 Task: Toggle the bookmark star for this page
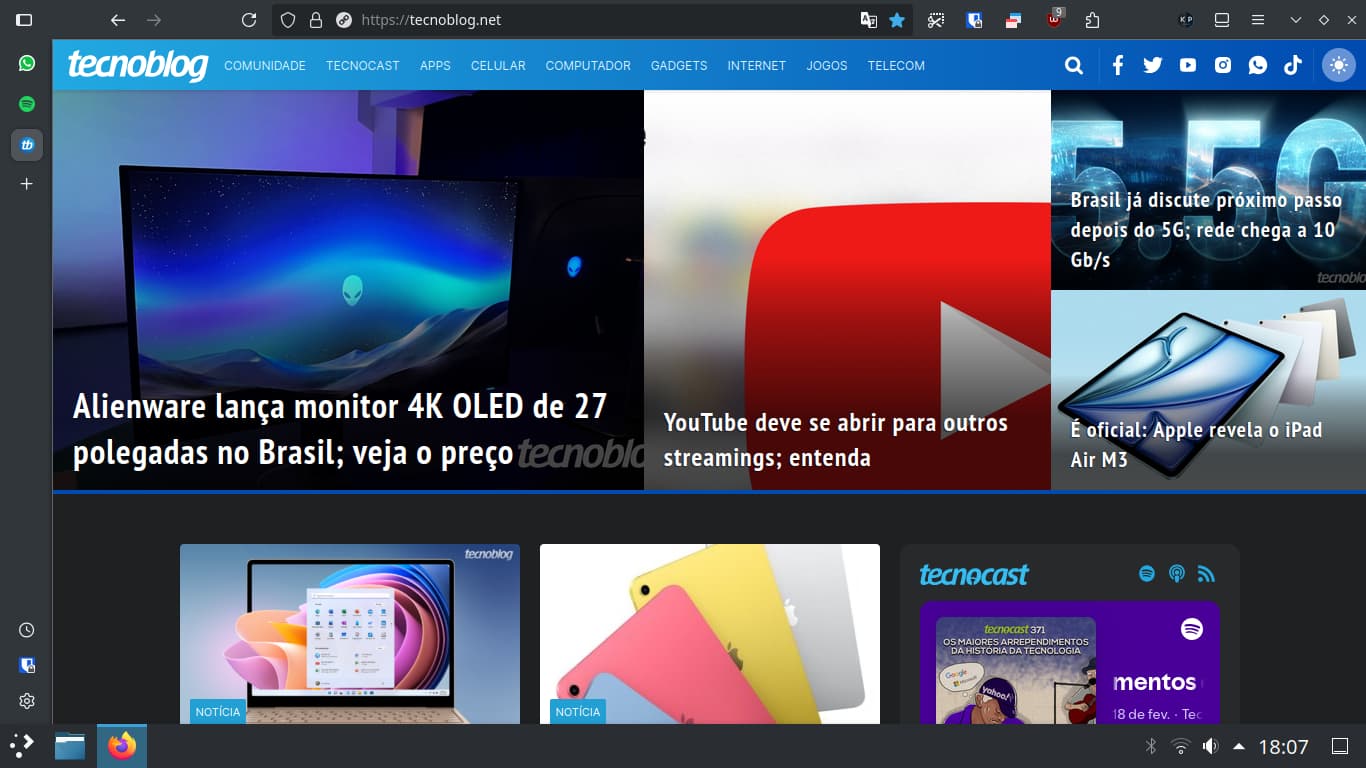pyautogui.click(x=897, y=20)
